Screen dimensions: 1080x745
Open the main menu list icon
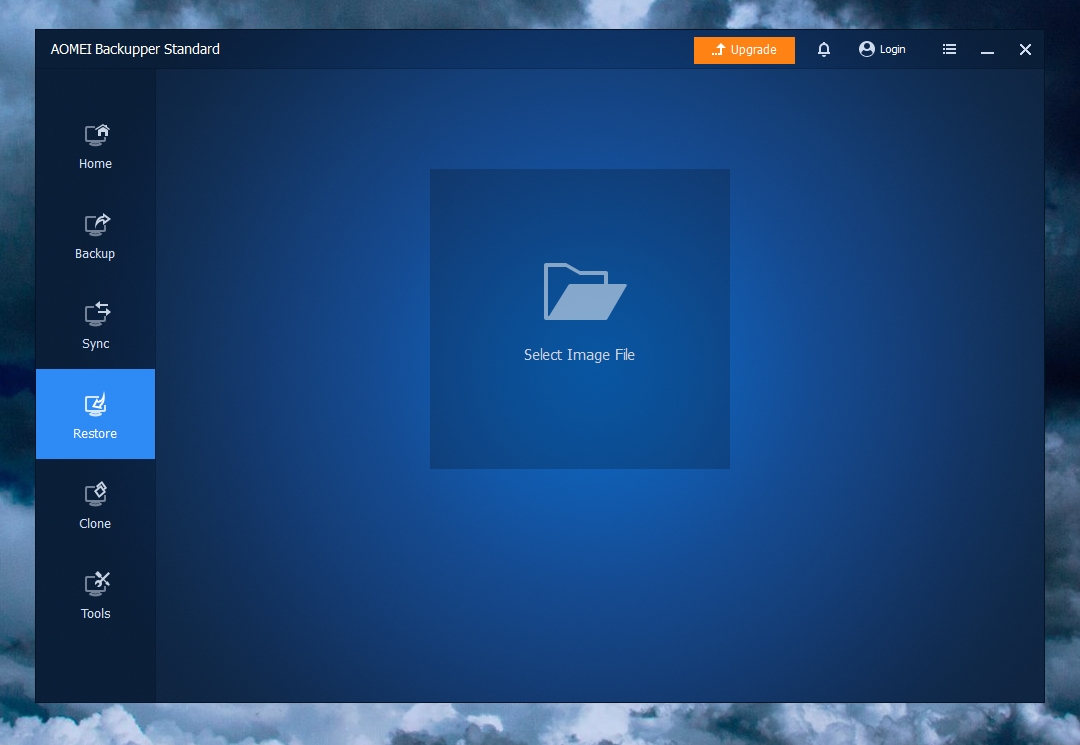click(949, 49)
